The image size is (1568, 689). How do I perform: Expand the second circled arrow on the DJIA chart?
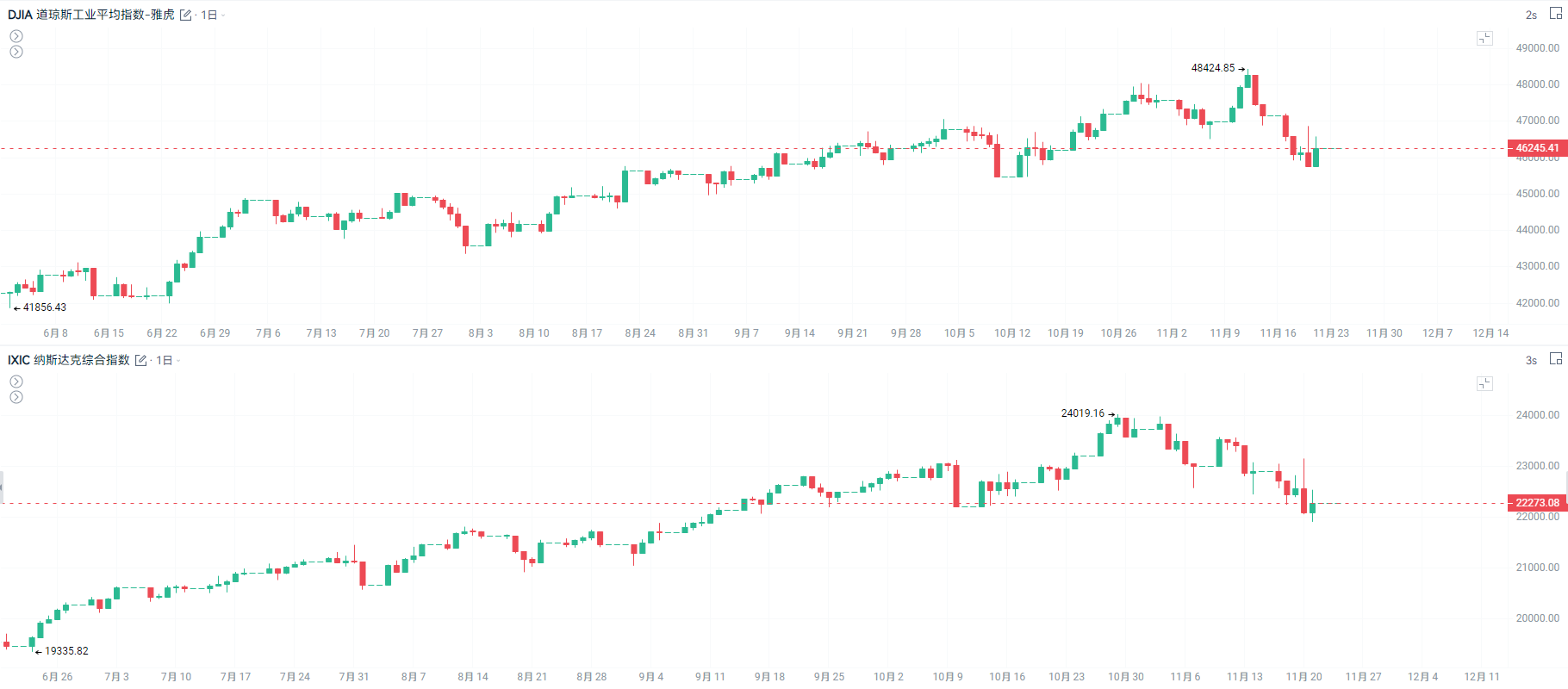click(16, 52)
